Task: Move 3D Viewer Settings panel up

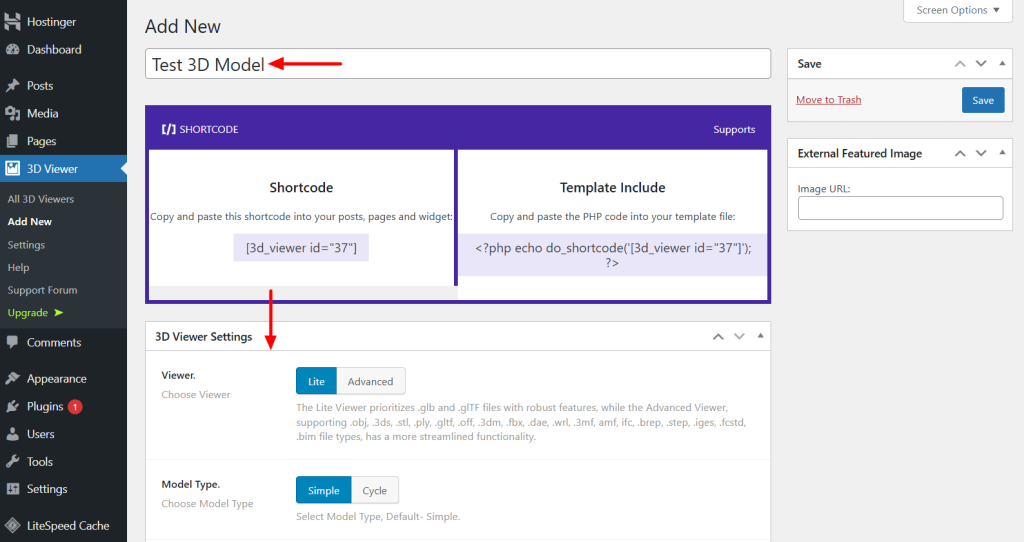Action: click(718, 336)
